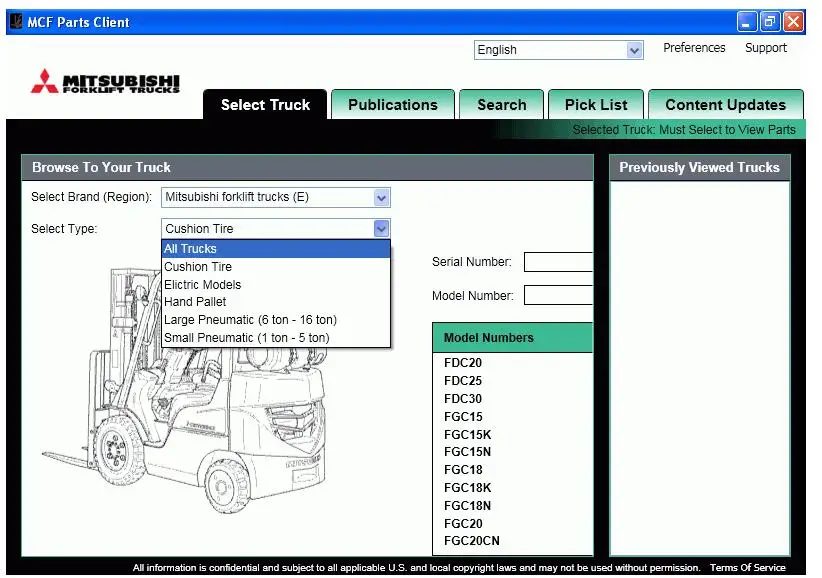Select the Select Truck tab
The height and width of the screenshot is (578, 822).
tap(264, 104)
